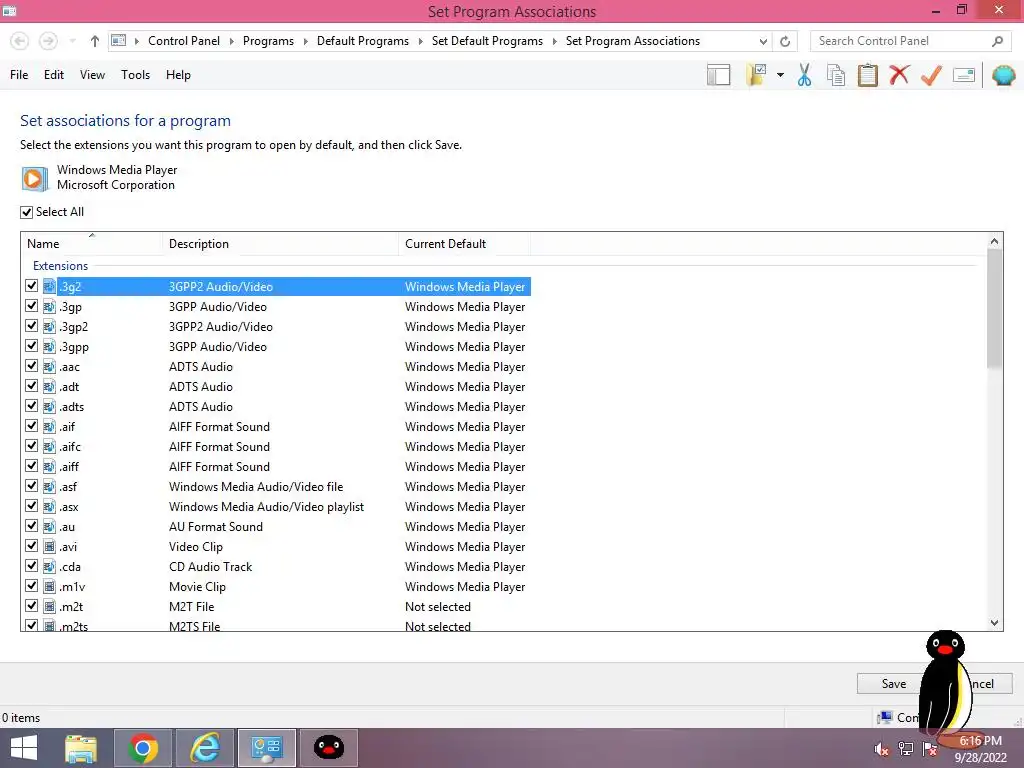Open the Pingu penguin app in taskbar

point(329,748)
